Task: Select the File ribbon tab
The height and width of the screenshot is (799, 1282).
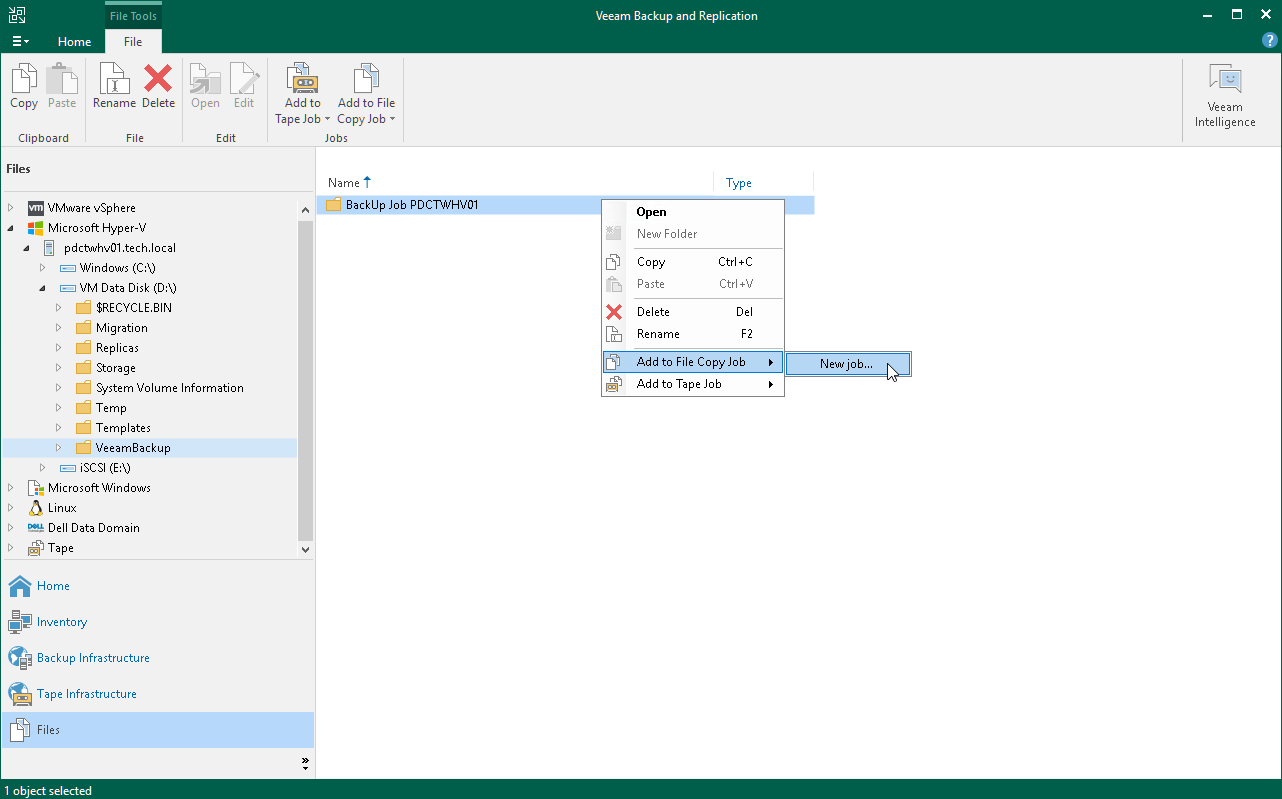Action: 133,42
